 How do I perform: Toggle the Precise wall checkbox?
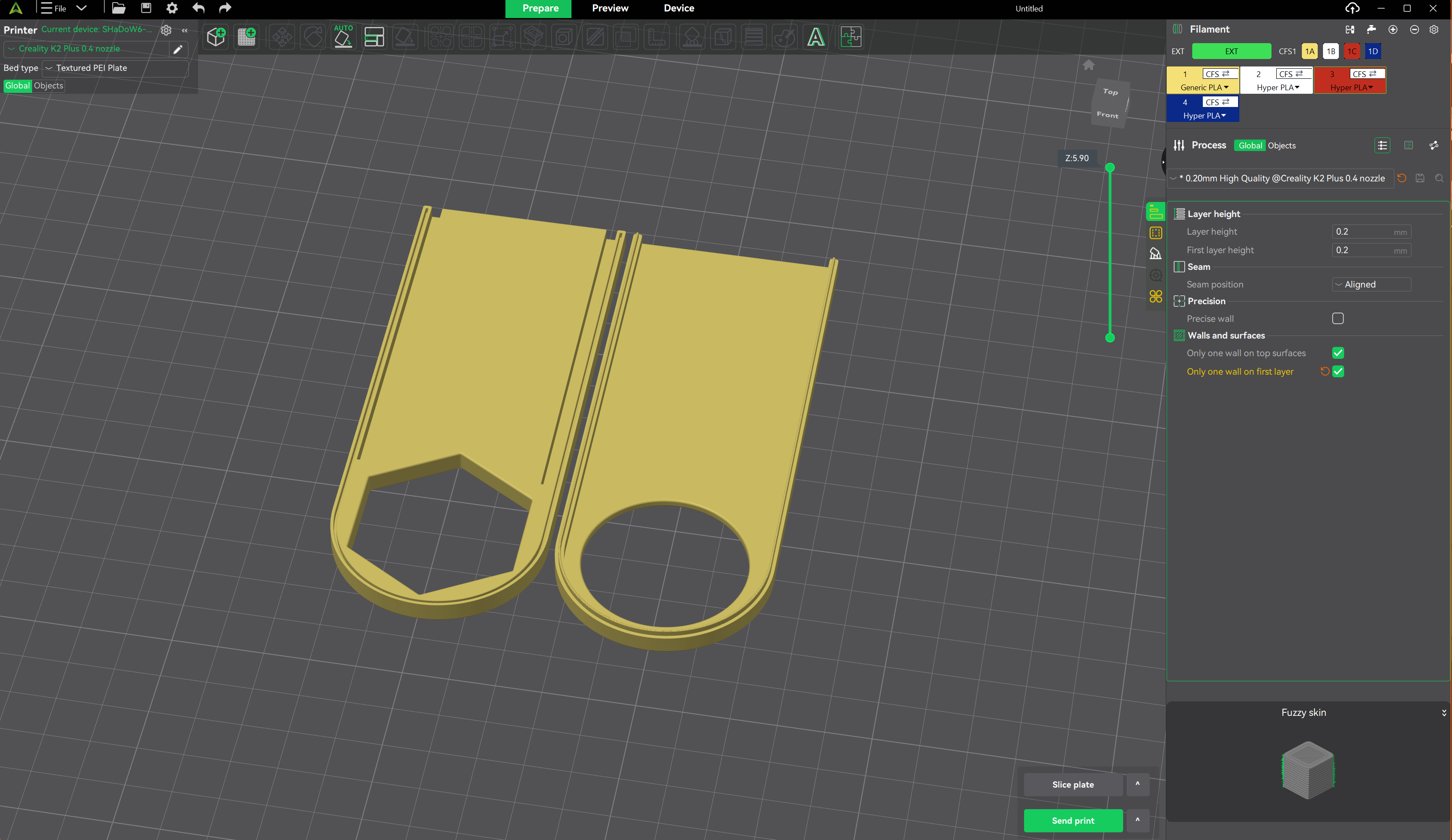1338,319
